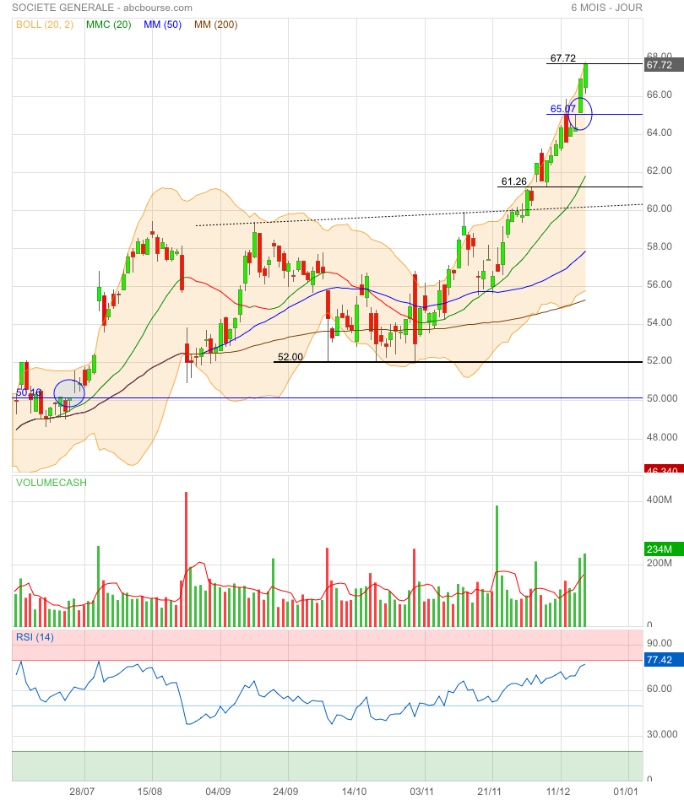Click the 48.000 price axis label
Viewport: 684px width, 800px height.
[x=662, y=437]
